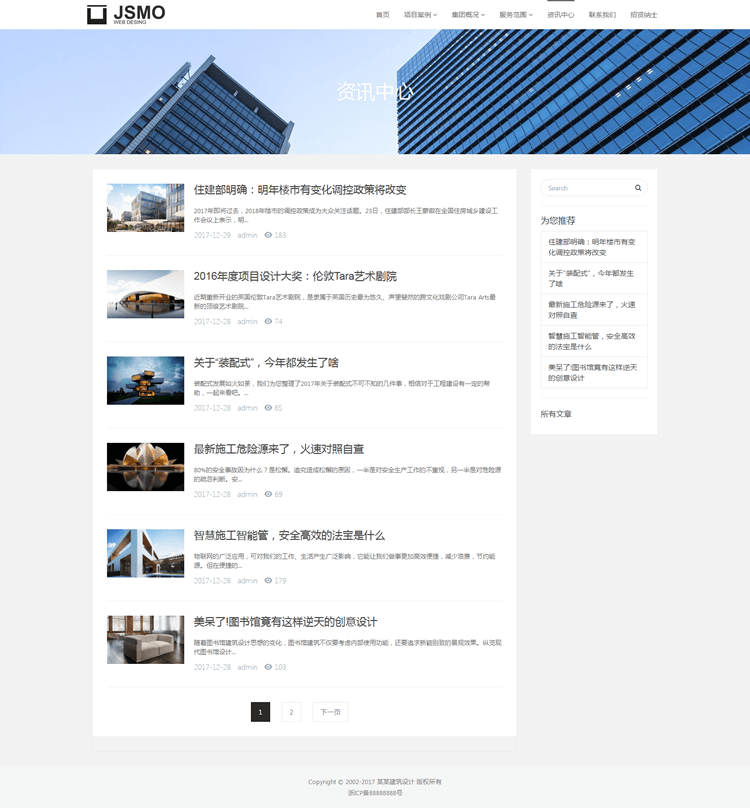Click 浙ICP备88888888号 footer text
The height and width of the screenshot is (808, 750).
tap(375, 793)
